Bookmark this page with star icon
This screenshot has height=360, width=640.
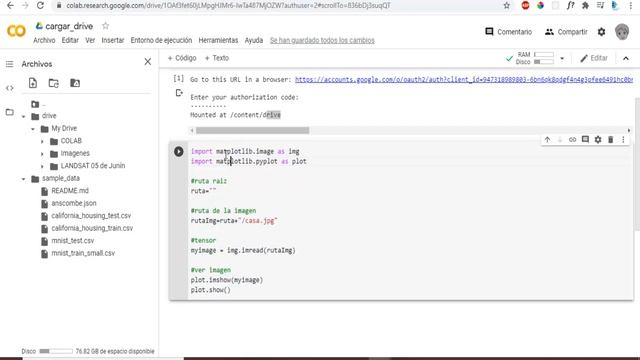click(x=507, y=5)
